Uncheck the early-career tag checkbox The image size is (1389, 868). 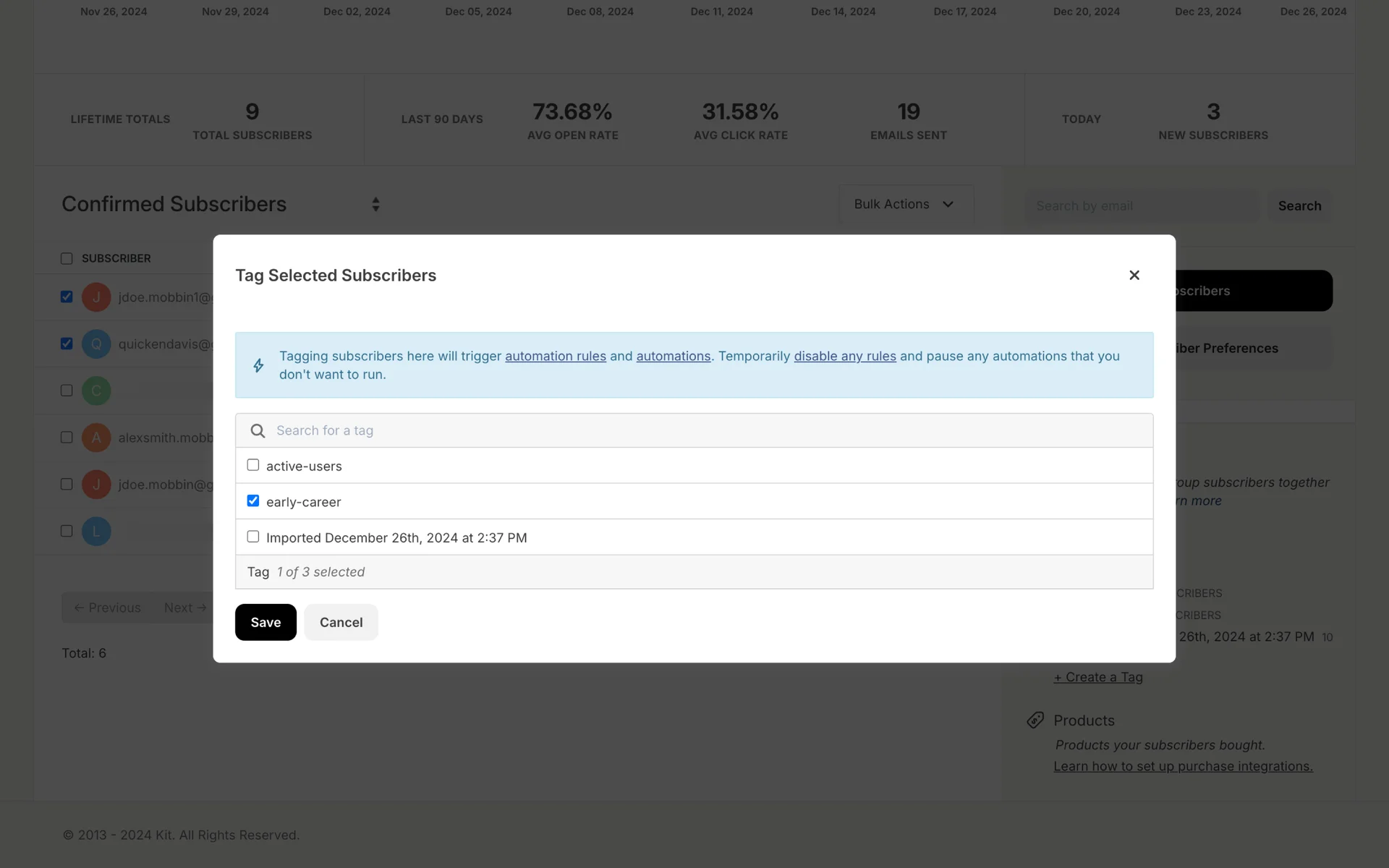(x=253, y=501)
